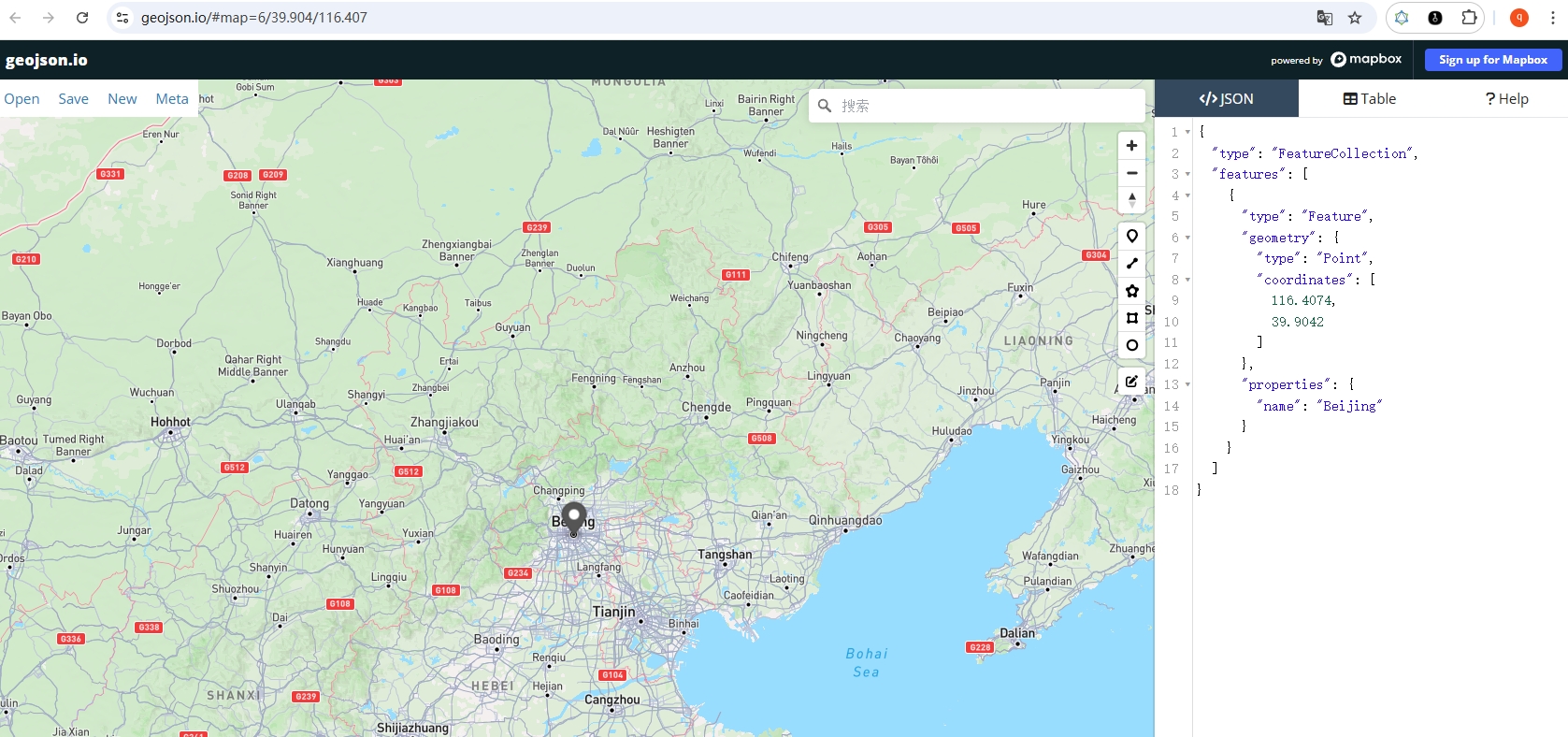This screenshot has height=737, width=1568.
Task: Click Sign up for Mapbox button
Action: tap(1492, 60)
